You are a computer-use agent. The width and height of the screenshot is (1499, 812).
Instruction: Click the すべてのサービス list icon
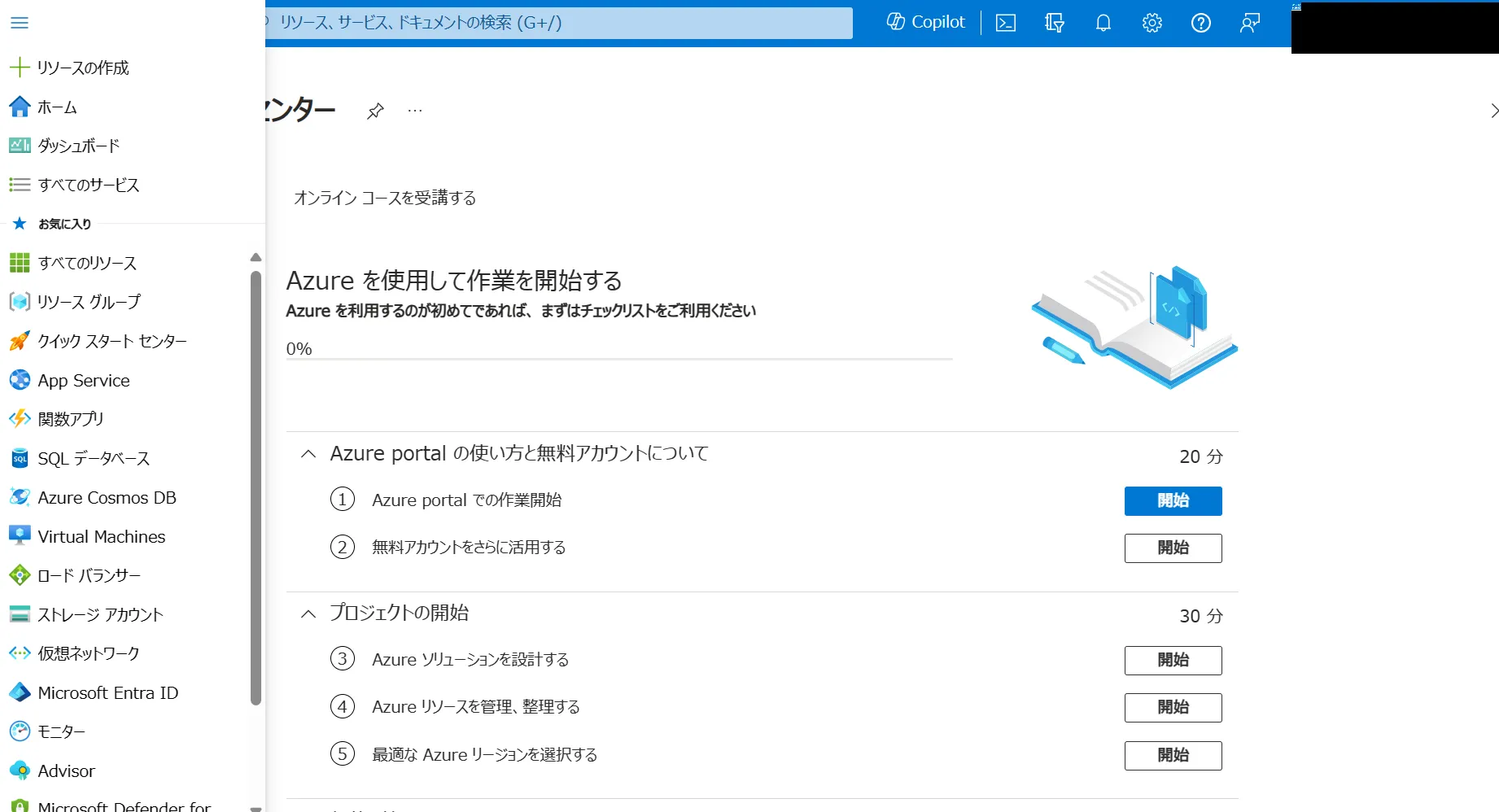20,185
